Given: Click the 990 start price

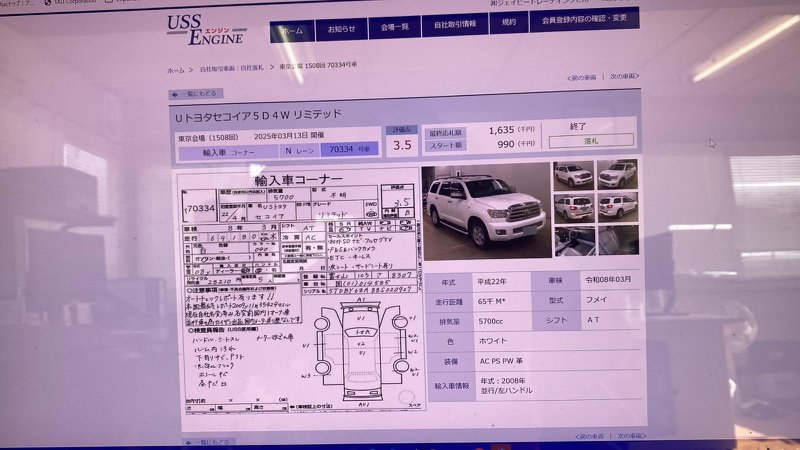Looking at the screenshot, I should click(506, 144).
